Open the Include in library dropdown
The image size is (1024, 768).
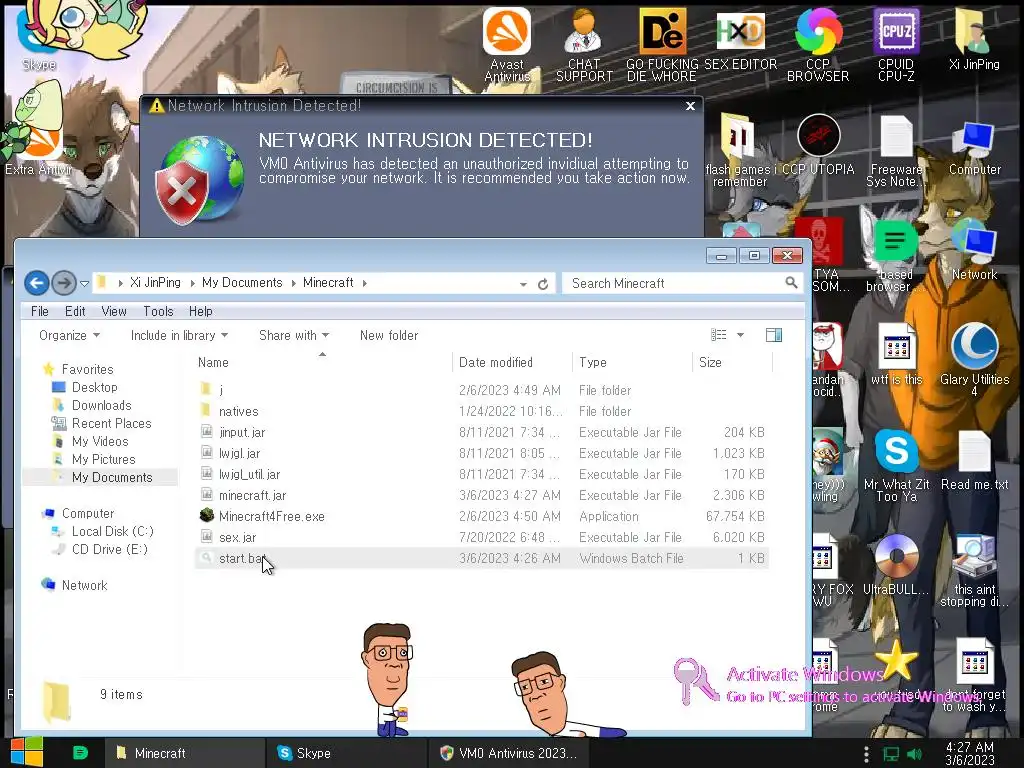pos(180,335)
